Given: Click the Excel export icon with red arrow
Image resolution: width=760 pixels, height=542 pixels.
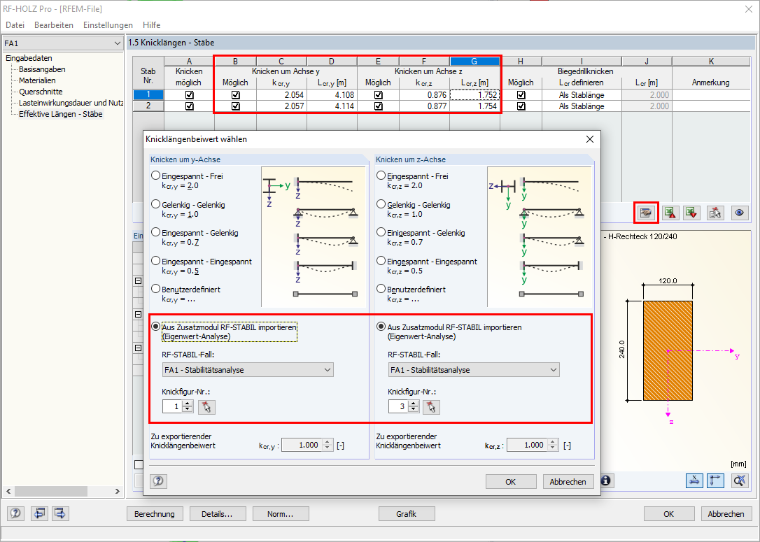Looking at the screenshot, I should [x=670, y=213].
